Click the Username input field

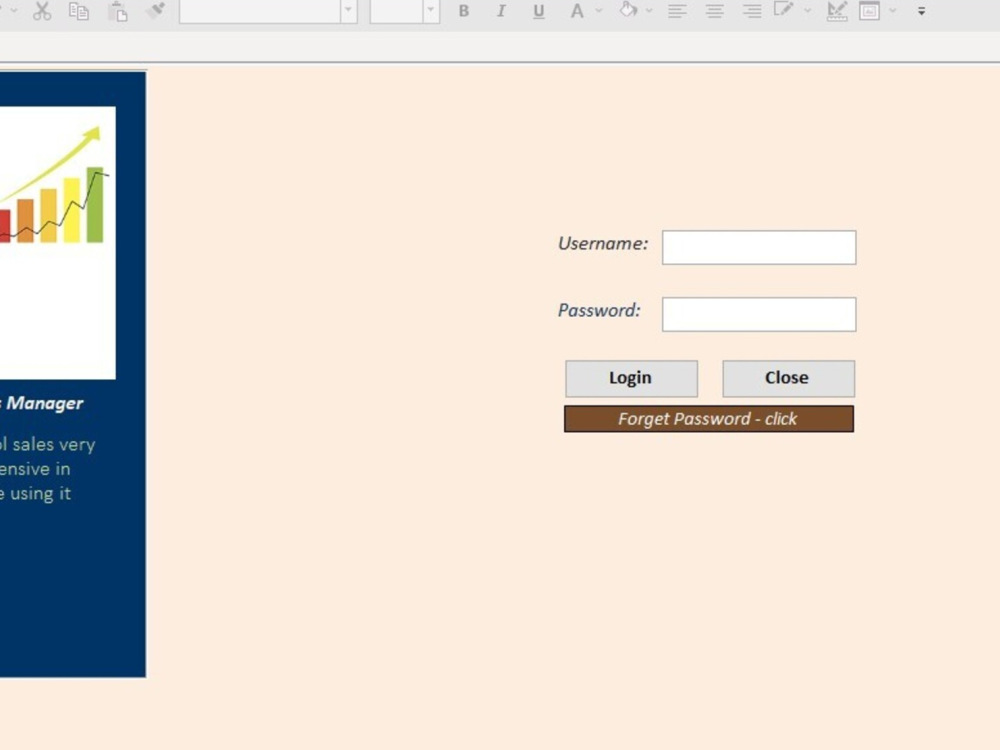pyautogui.click(x=759, y=247)
